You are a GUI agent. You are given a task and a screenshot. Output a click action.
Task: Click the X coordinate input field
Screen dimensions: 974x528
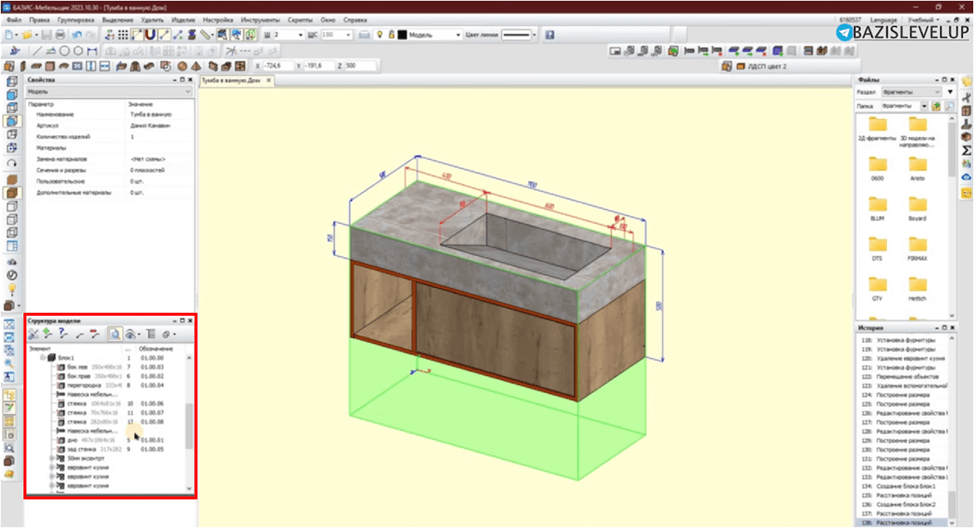coord(276,65)
